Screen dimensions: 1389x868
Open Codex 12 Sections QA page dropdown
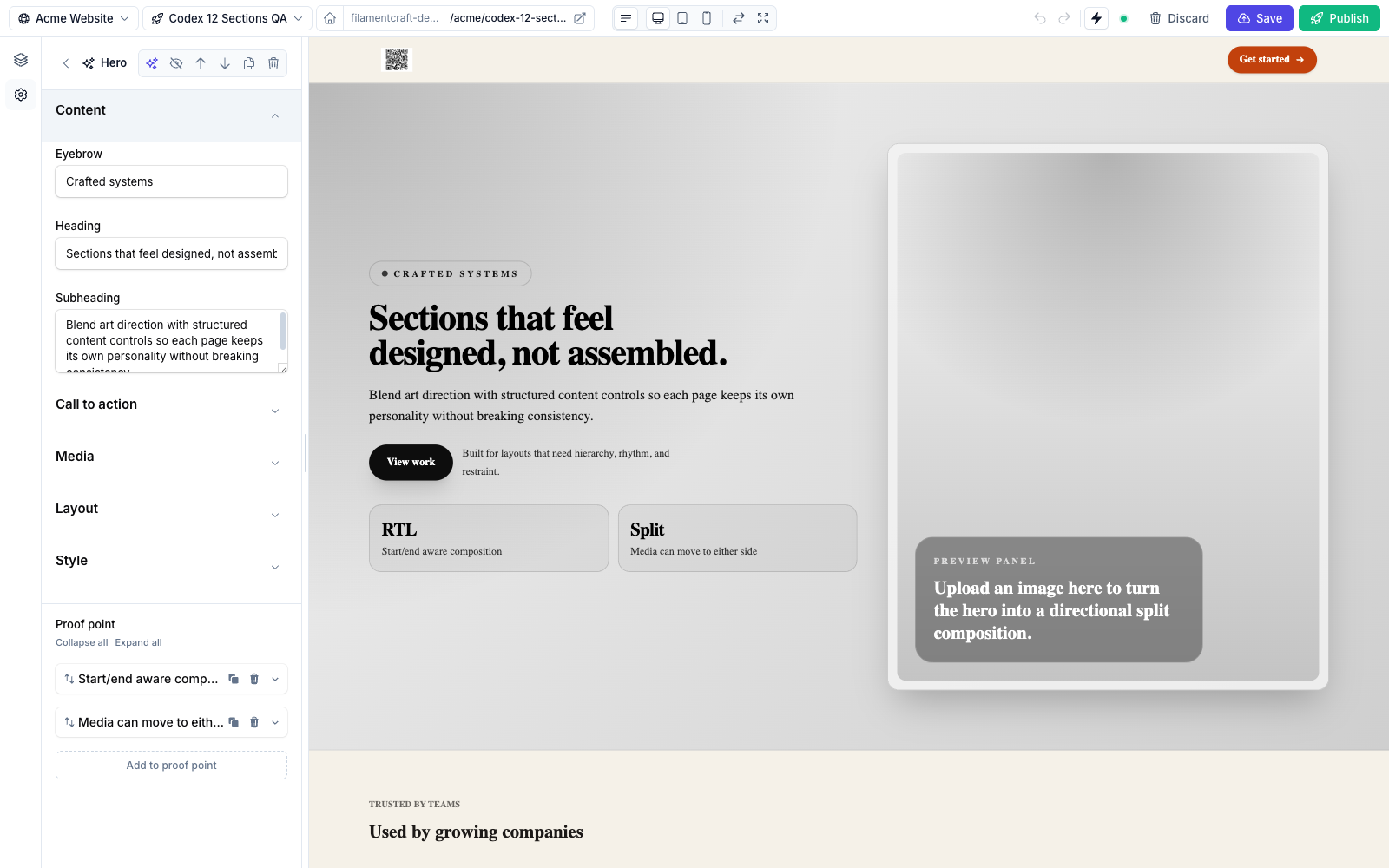point(227,18)
